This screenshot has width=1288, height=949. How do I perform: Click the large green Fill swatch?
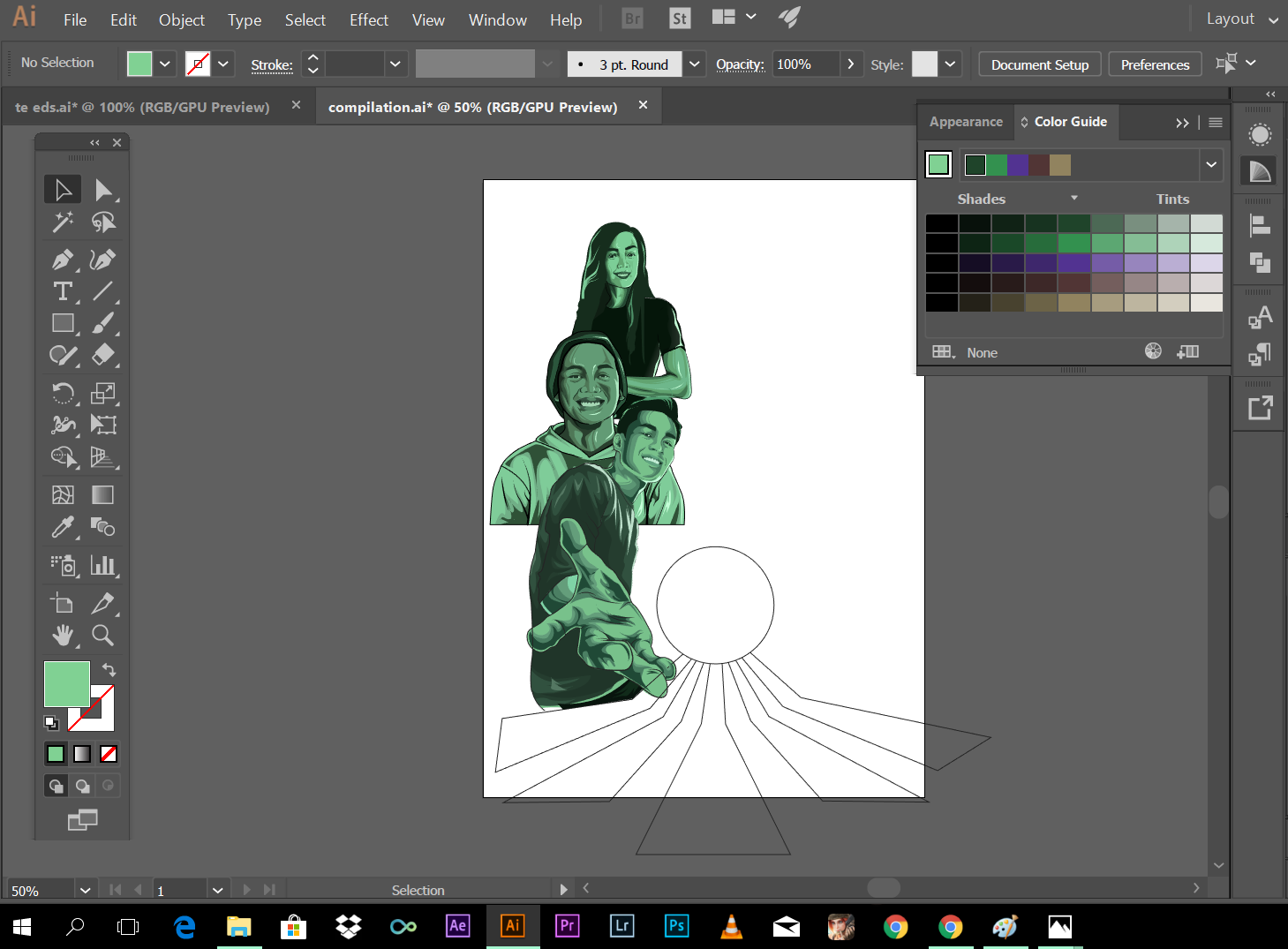[x=66, y=683]
